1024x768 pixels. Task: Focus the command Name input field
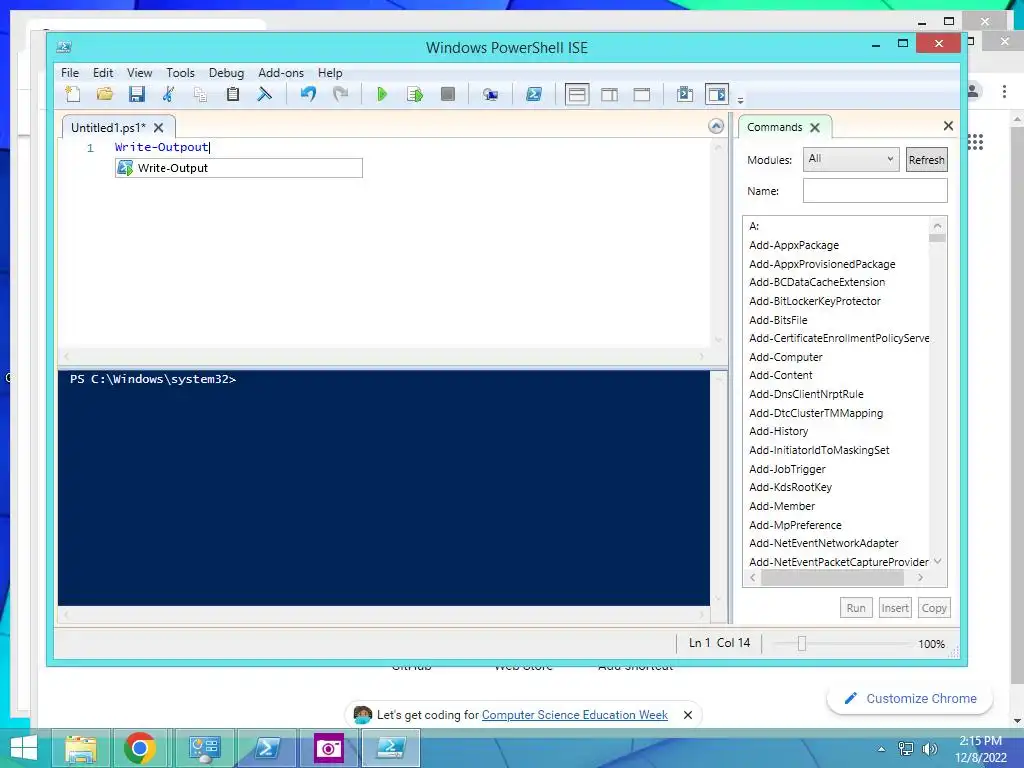pos(875,191)
